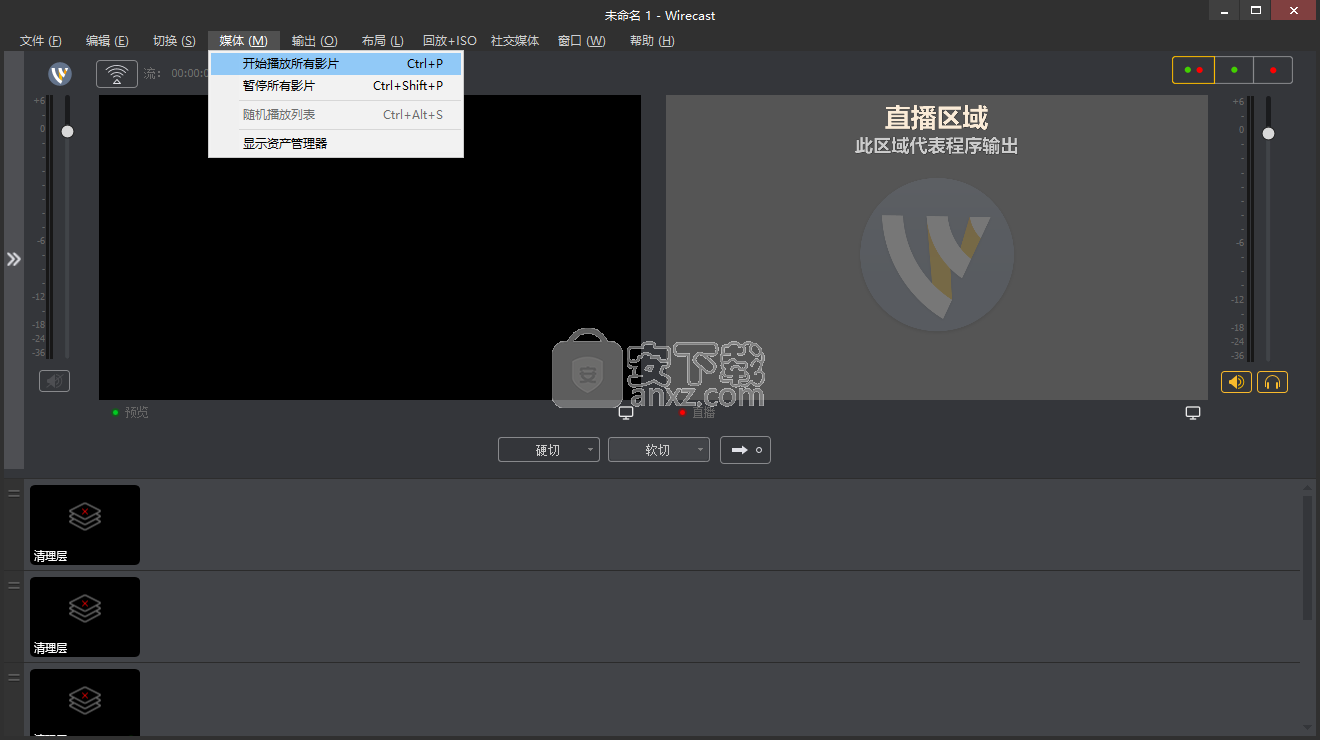The width and height of the screenshot is (1320, 740).
Task: Open the 布局 (L) menu
Action: [x=383, y=41]
